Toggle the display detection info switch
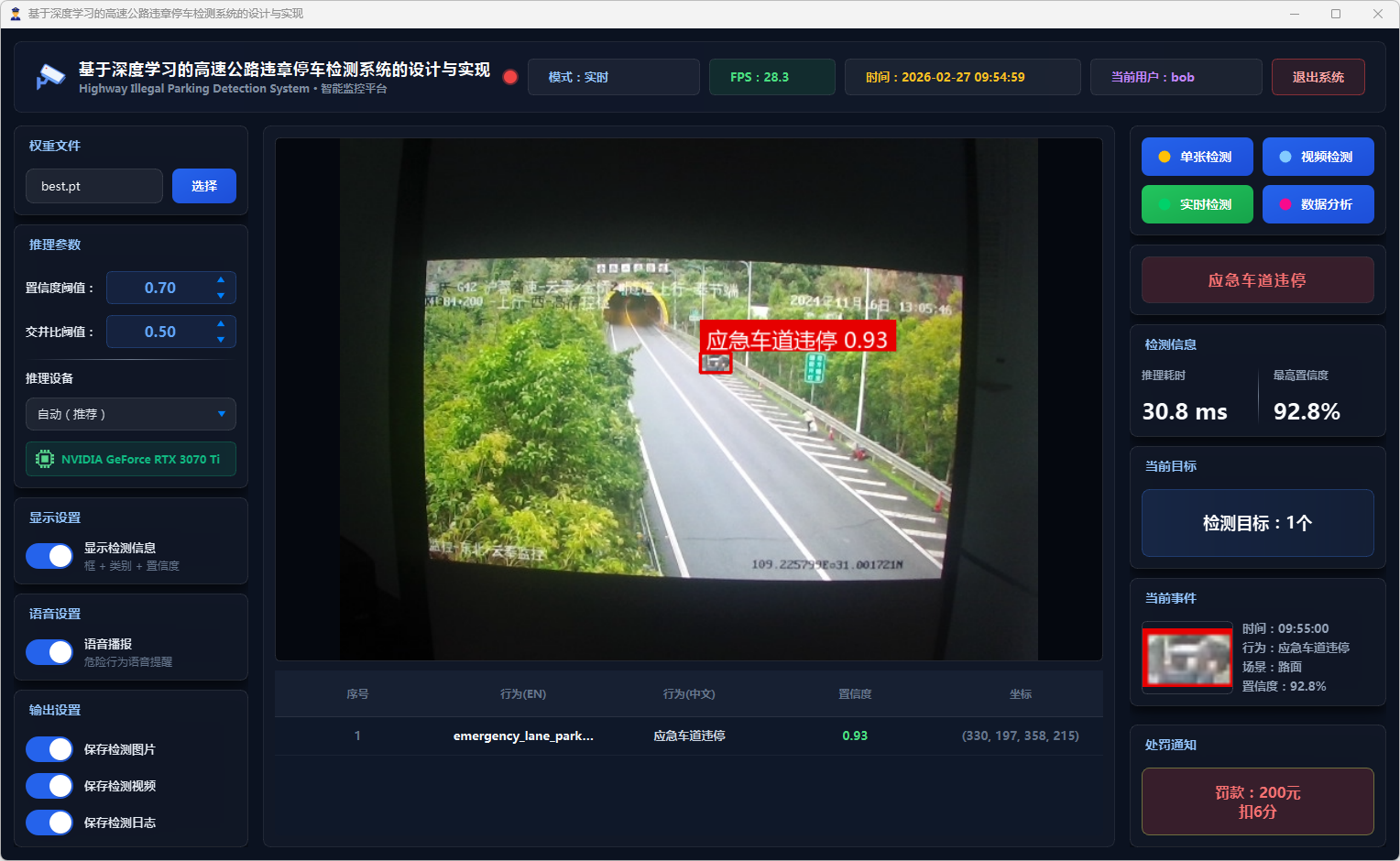The width and height of the screenshot is (1400, 861). pyautogui.click(x=49, y=556)
